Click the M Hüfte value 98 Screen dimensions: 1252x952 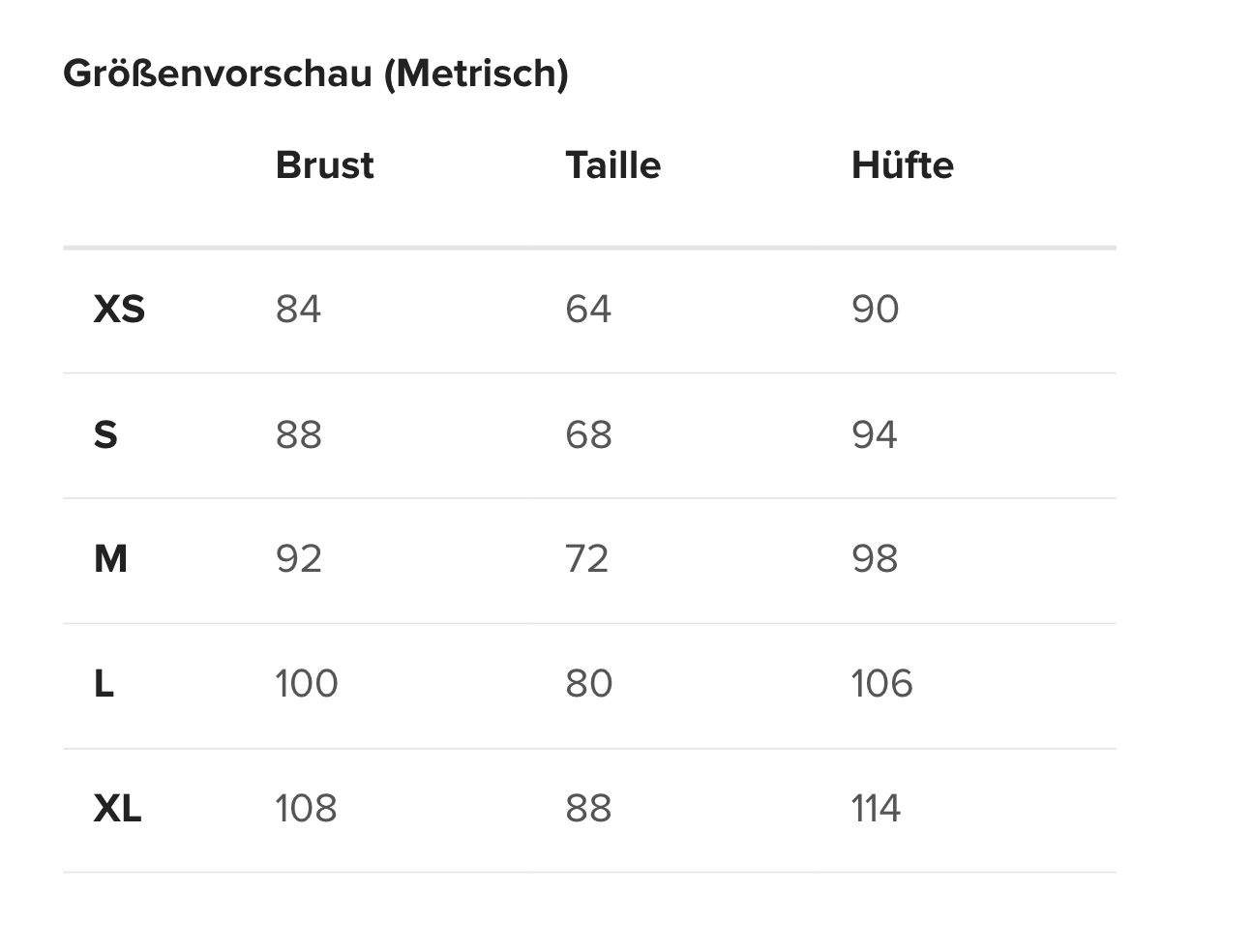click(875, 559)
